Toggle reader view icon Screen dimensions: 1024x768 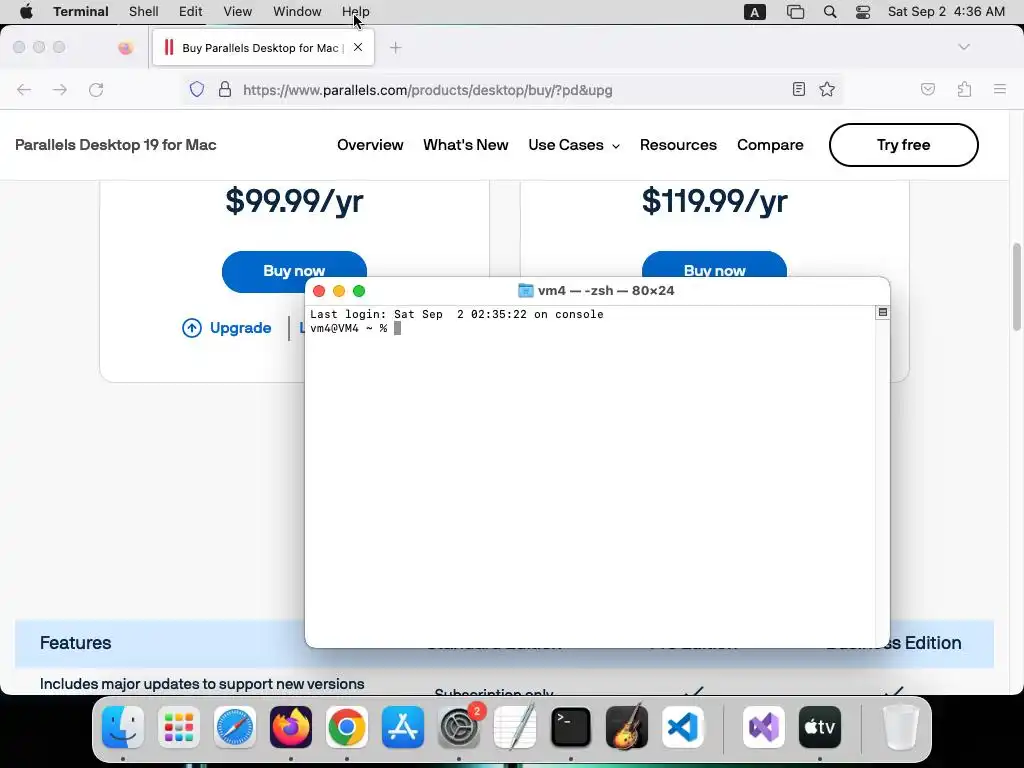pos(799,89)
